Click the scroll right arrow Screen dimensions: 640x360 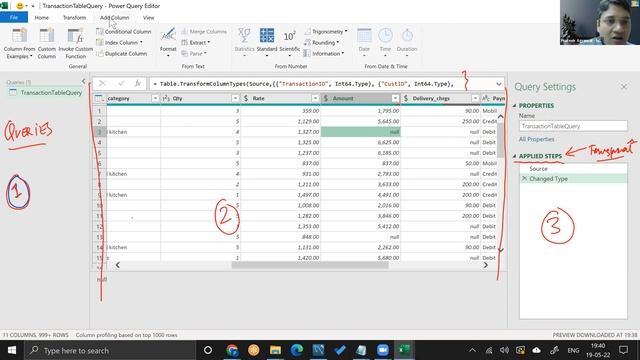click(x=485, y=265)
